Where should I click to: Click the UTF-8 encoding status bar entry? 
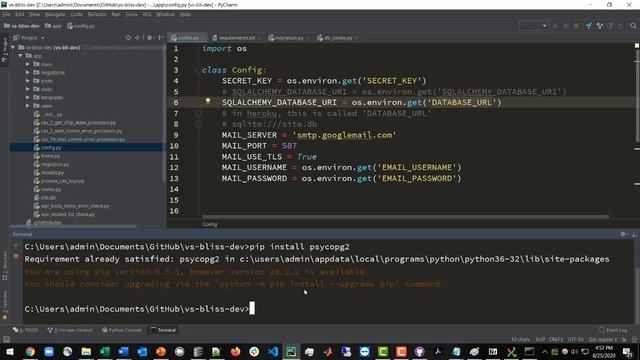[576, 339]
